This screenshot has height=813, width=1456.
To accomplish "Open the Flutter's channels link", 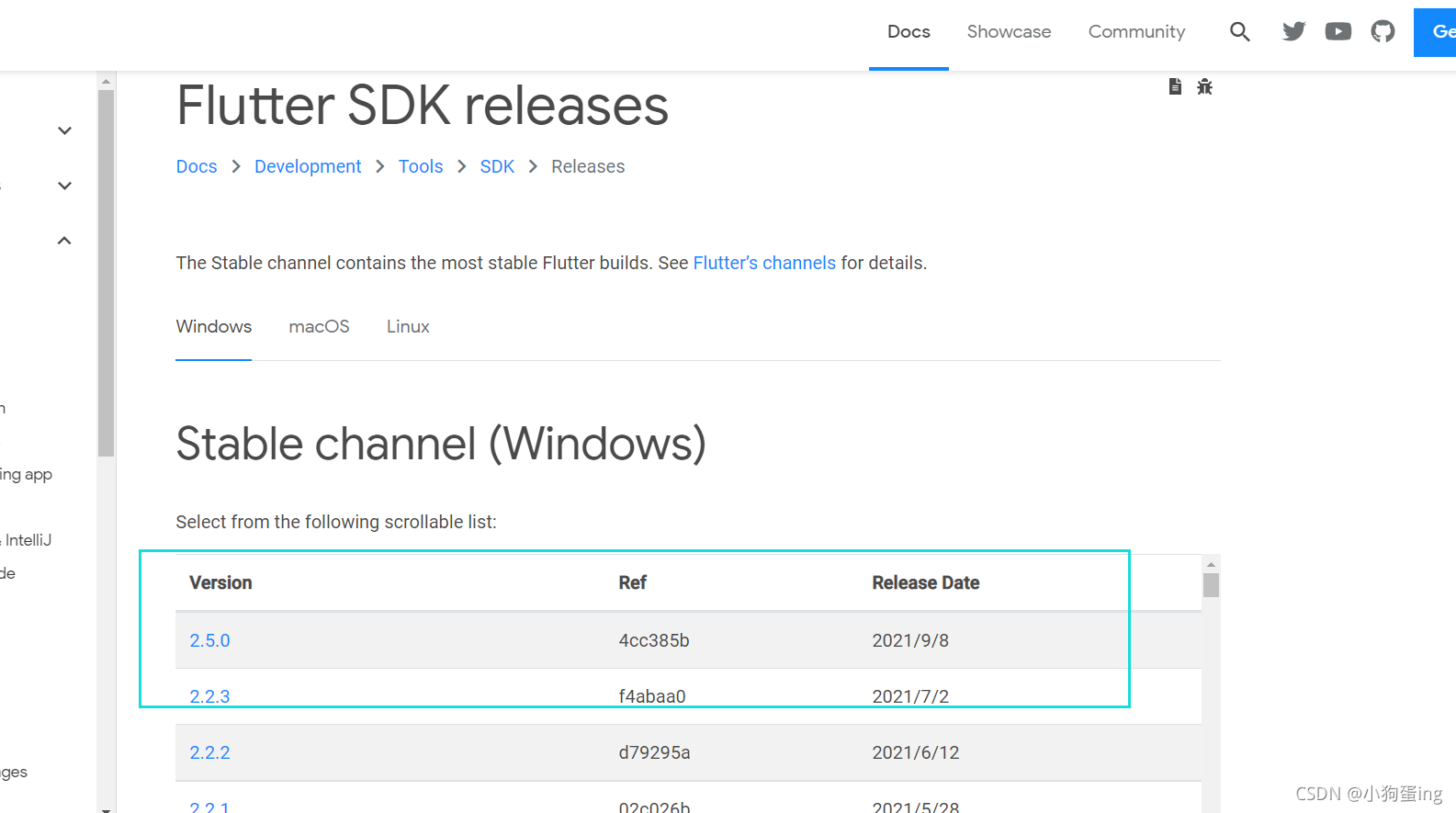I will 764,263.
